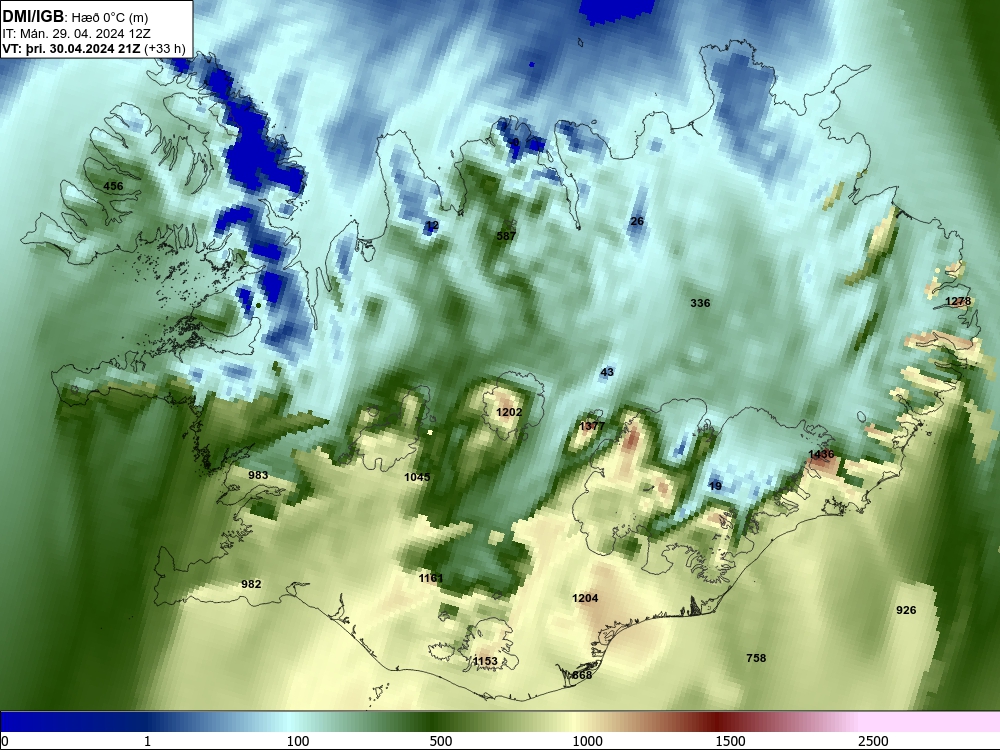This screenshot has height=750, width=1000.
Task: Click the map label 983
Action: coord(258,475)
